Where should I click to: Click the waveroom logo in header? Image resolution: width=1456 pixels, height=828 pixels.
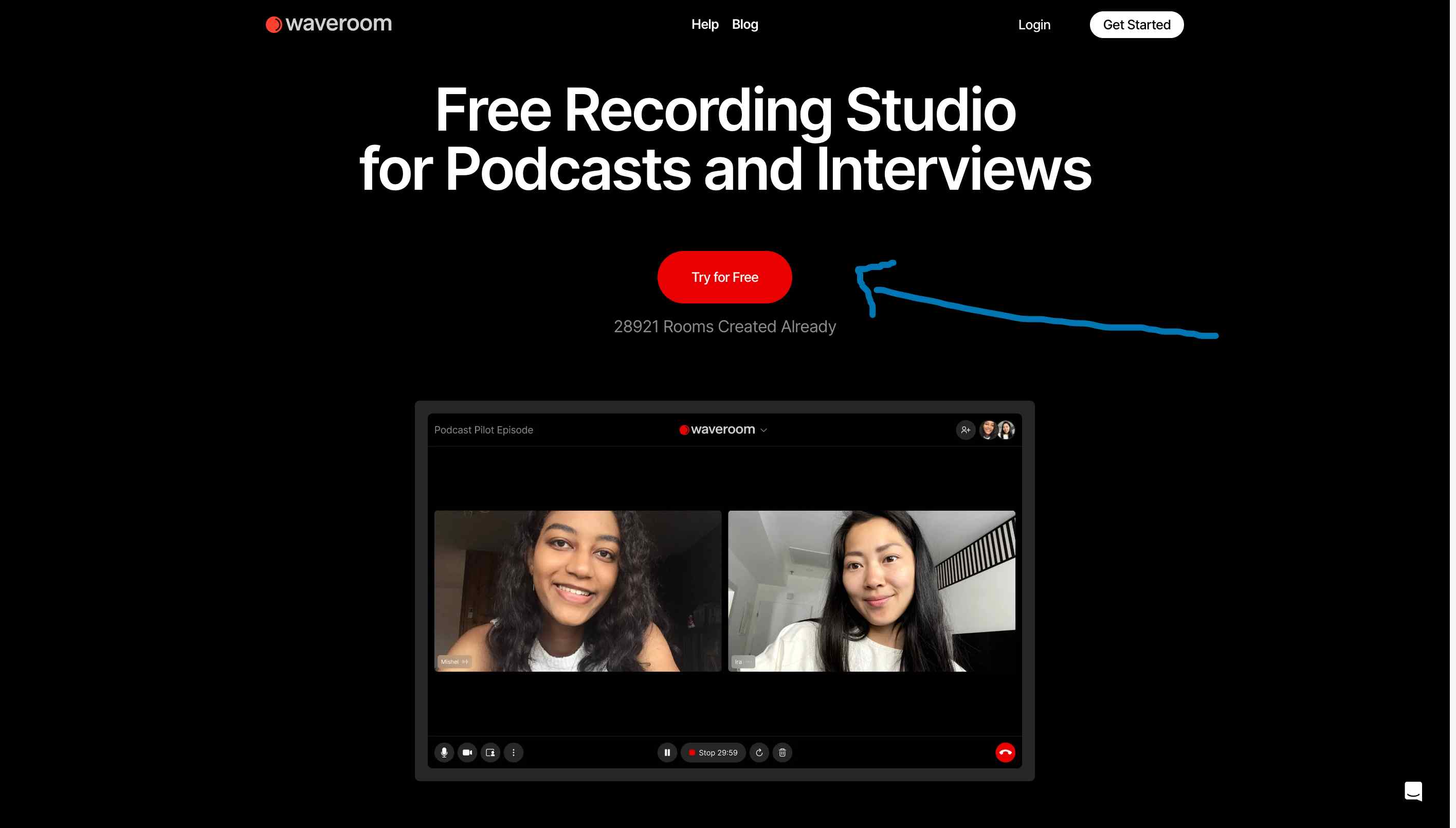[x=329, y=24]
